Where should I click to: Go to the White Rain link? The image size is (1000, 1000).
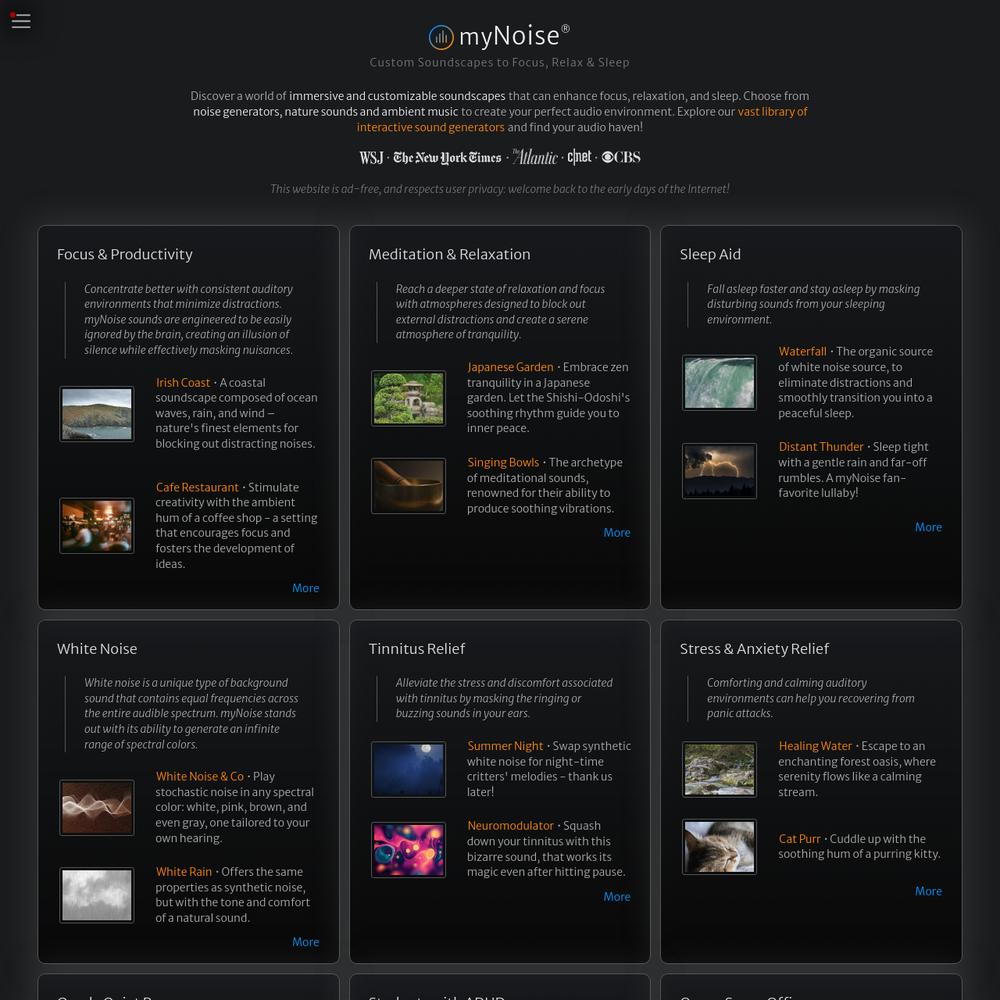pyautogui.click(x=184, y=872)
